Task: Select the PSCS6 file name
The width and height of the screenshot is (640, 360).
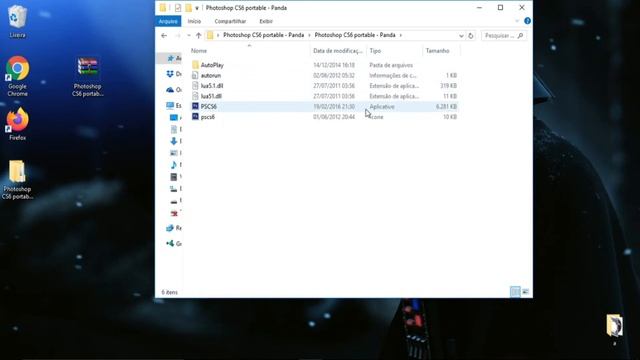Action: point(209,107)
